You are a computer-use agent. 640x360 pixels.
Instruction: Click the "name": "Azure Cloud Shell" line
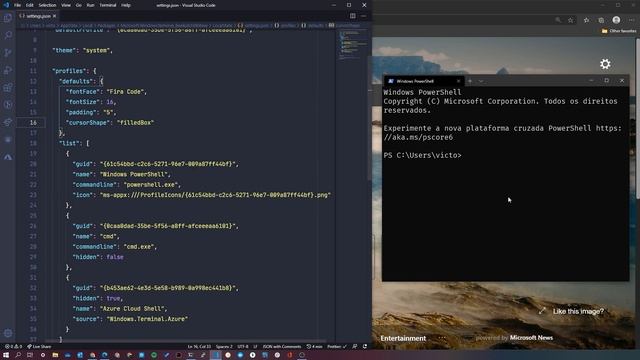pyautogui.click(x=120, y=309)
